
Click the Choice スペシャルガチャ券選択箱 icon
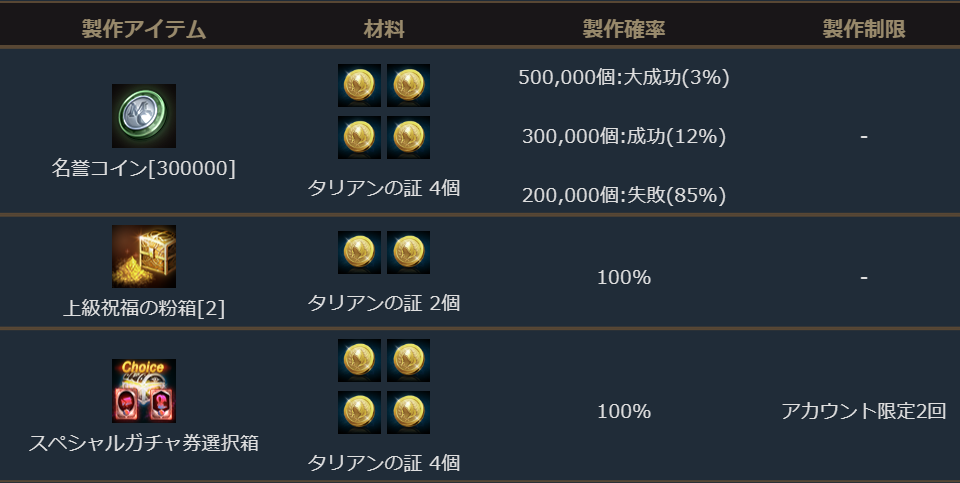144,391
